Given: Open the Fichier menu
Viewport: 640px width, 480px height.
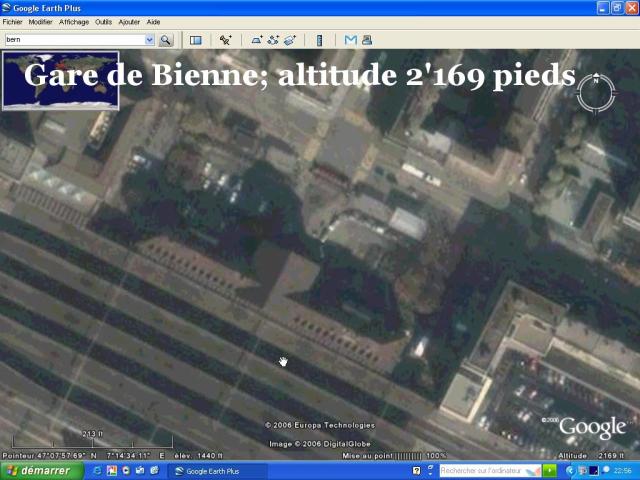Looking at the screenshot, I should [x=12, y=22].
